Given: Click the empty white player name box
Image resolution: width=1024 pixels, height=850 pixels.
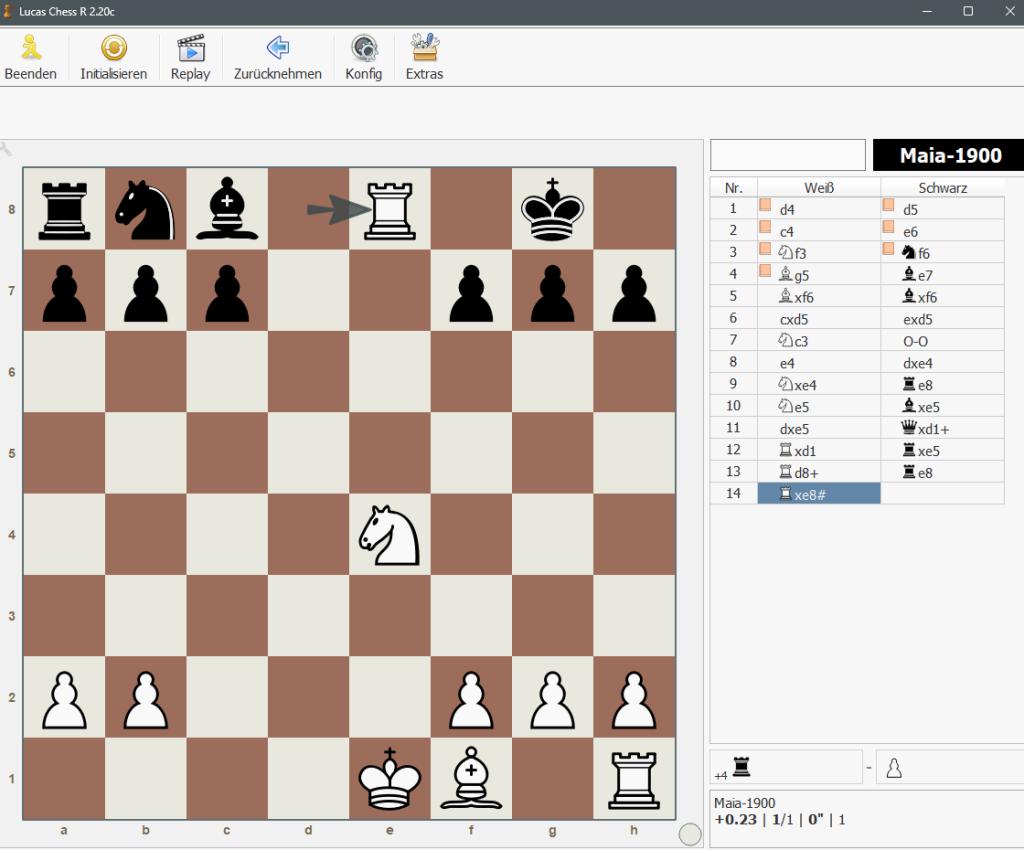Looking at the screenshot, I should point(787,155).
